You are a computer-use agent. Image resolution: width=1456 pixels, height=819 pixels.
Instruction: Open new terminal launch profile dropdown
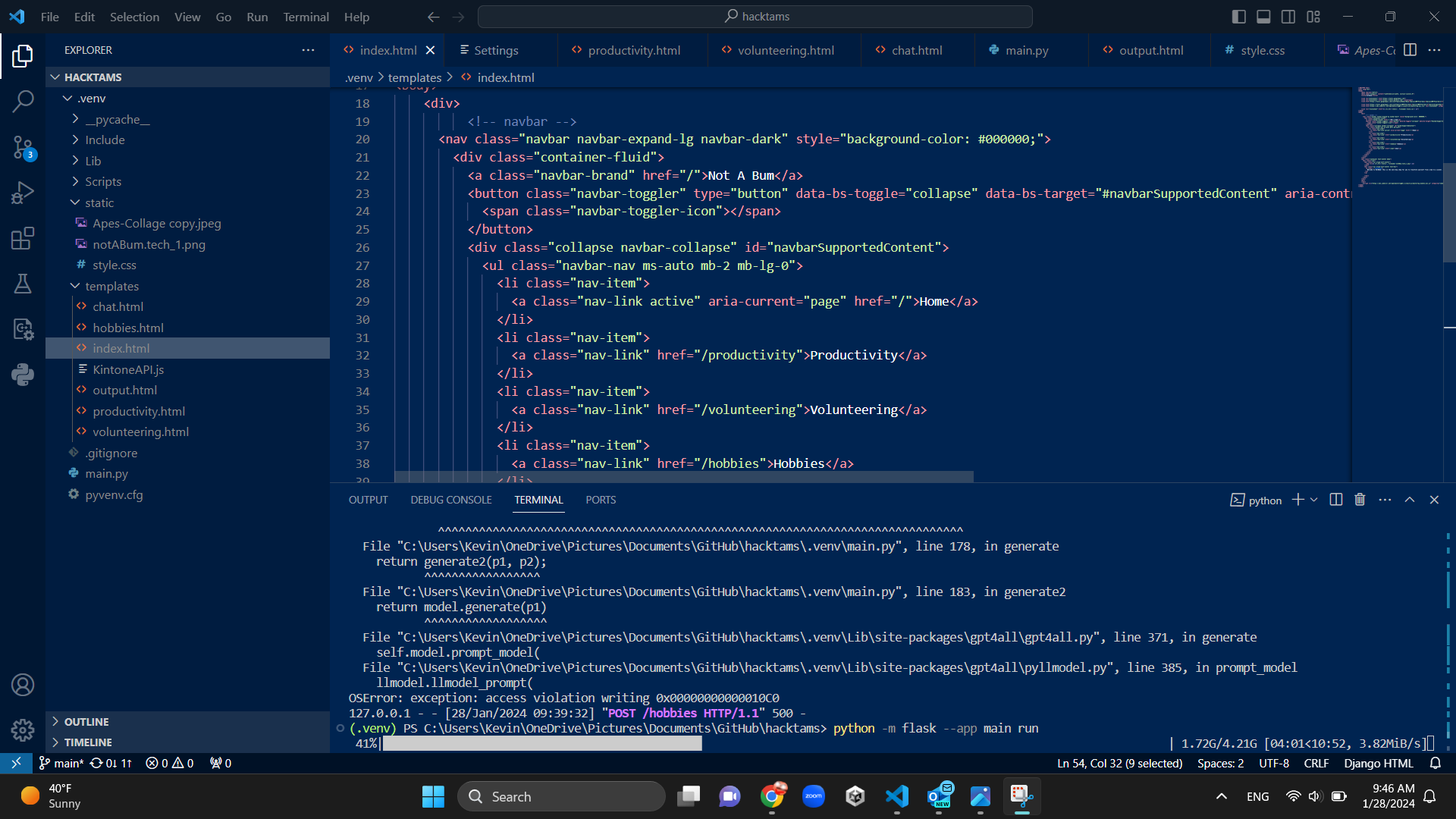(x=1314, y=500)
